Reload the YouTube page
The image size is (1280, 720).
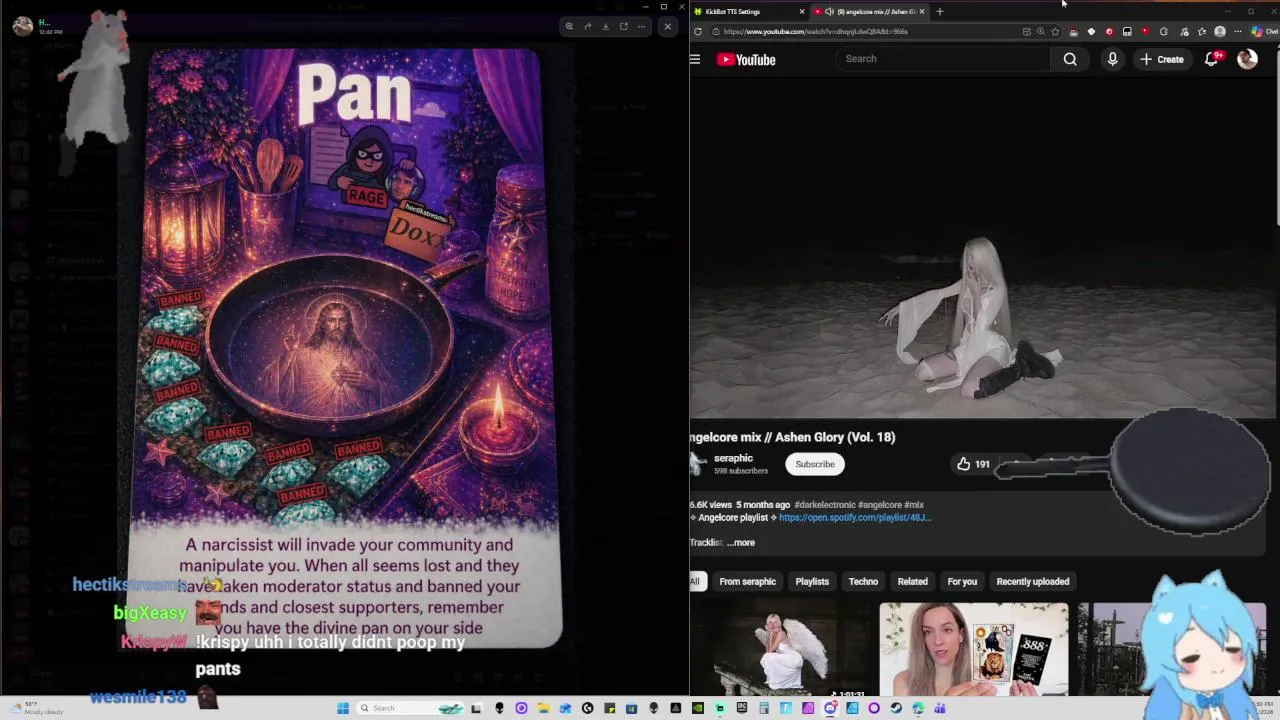point(698,31)
